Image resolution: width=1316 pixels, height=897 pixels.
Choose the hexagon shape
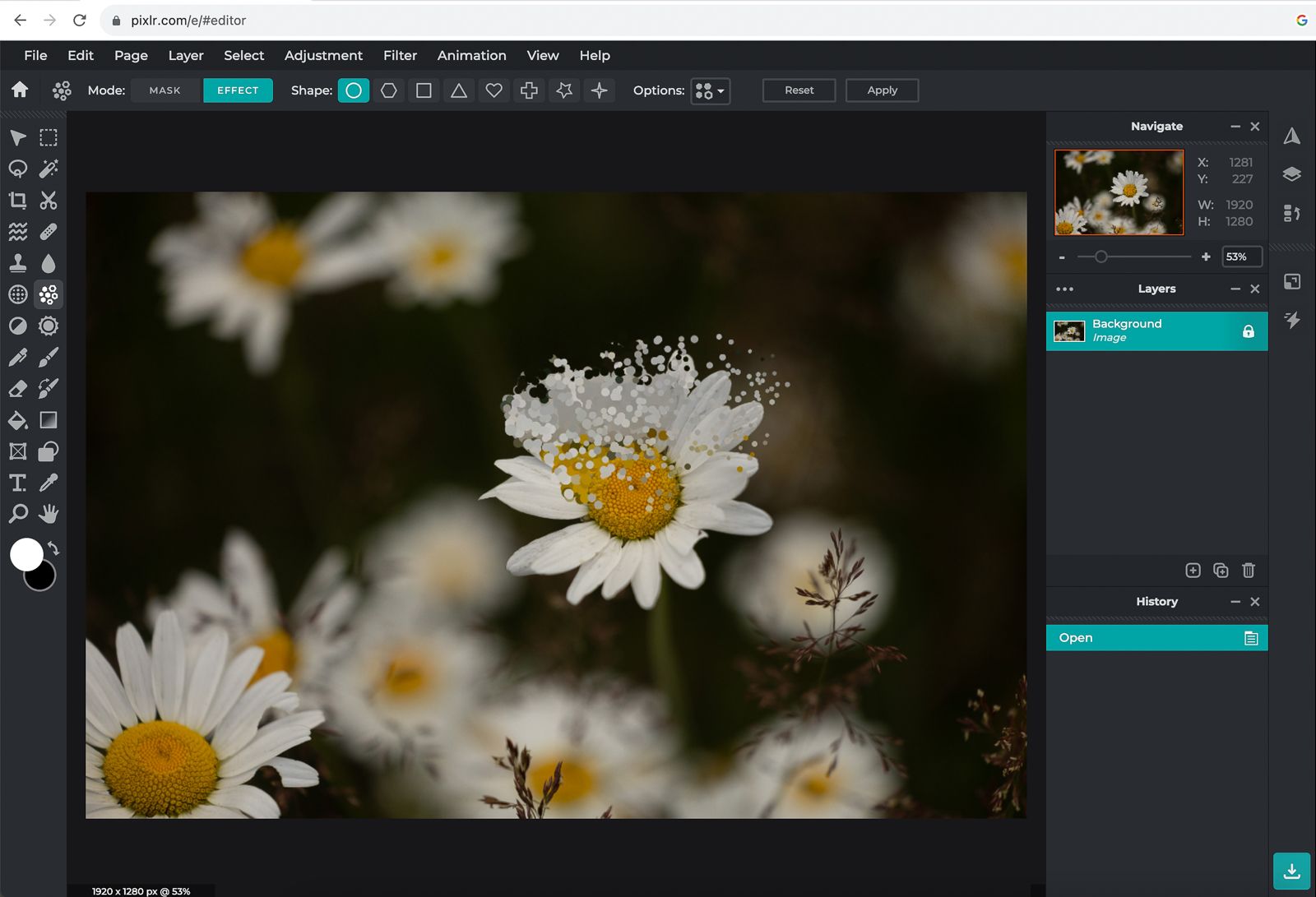389,90
